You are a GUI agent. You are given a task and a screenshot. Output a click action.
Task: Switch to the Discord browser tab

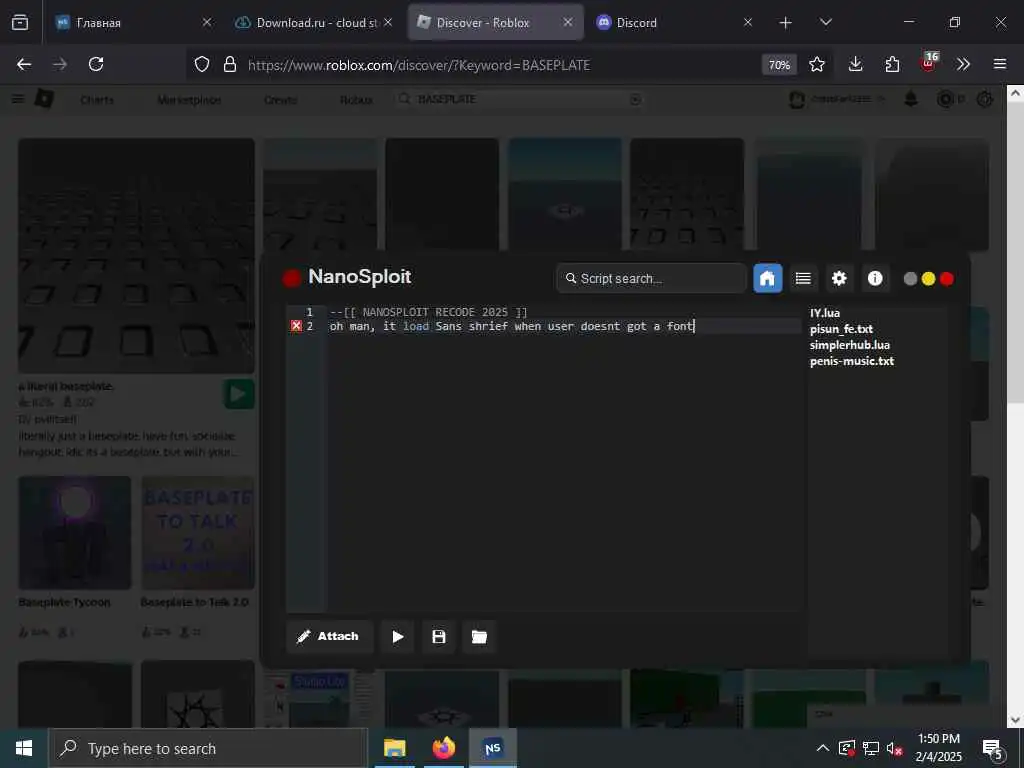point(675,22)
